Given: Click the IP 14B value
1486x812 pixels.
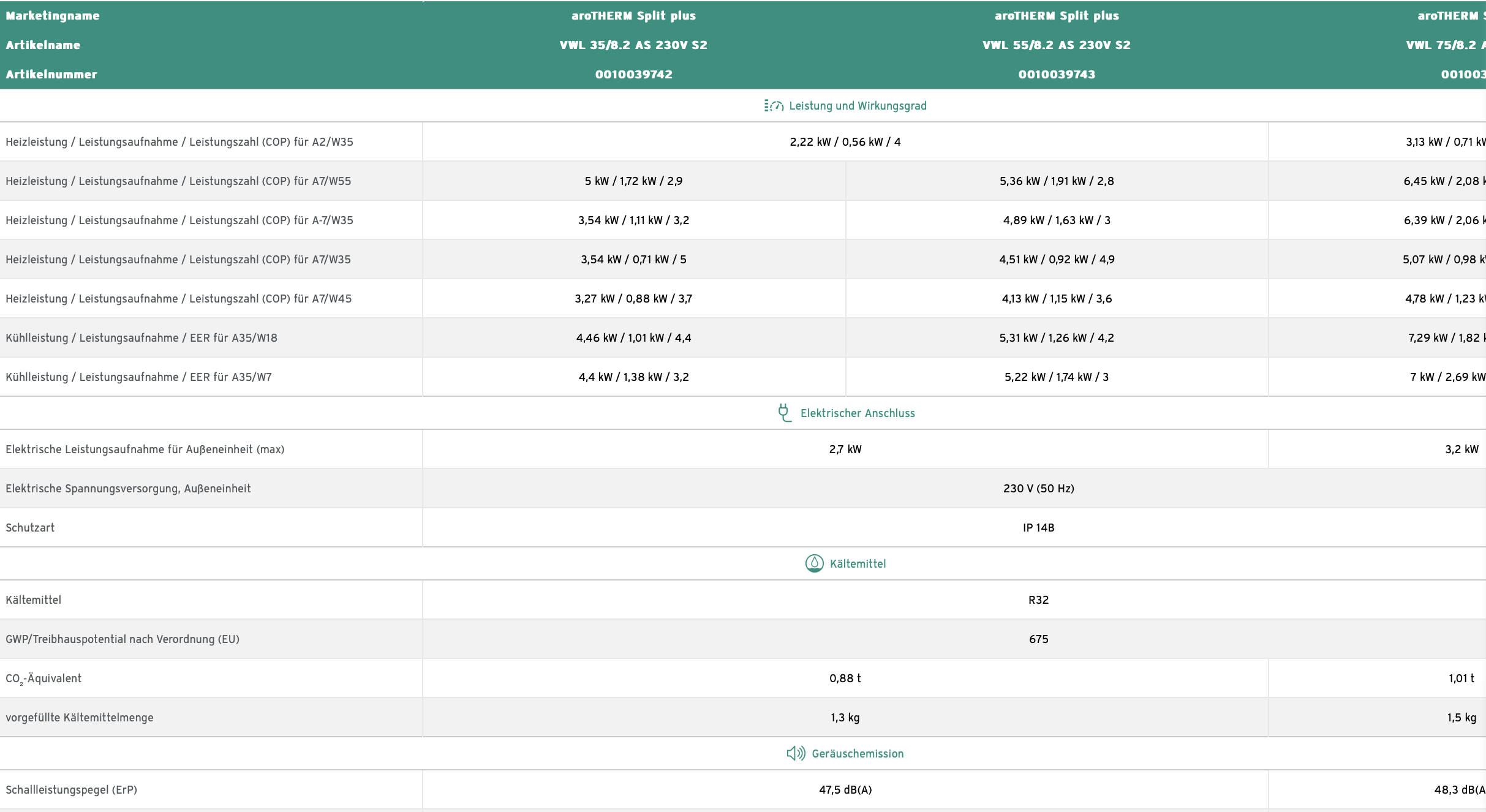Looking at the screenshot, I should click(x=1039, y=528).
